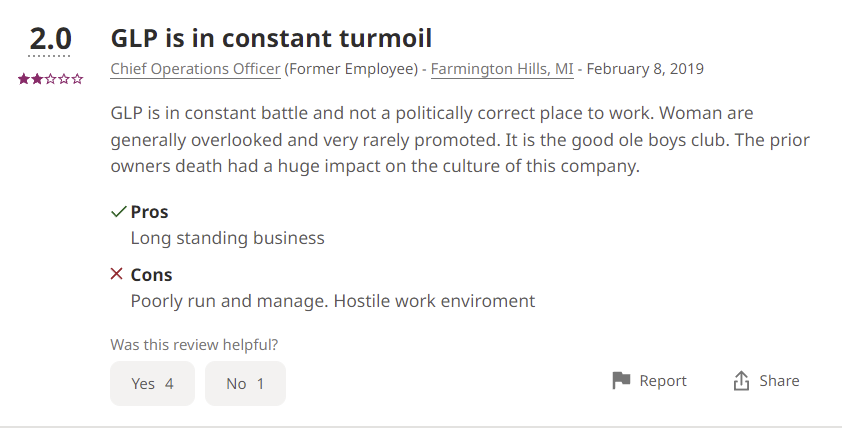
Task: Click the "GLP is in constant turmoil" title
Action: pyautogui.click(x=271, y=39)
